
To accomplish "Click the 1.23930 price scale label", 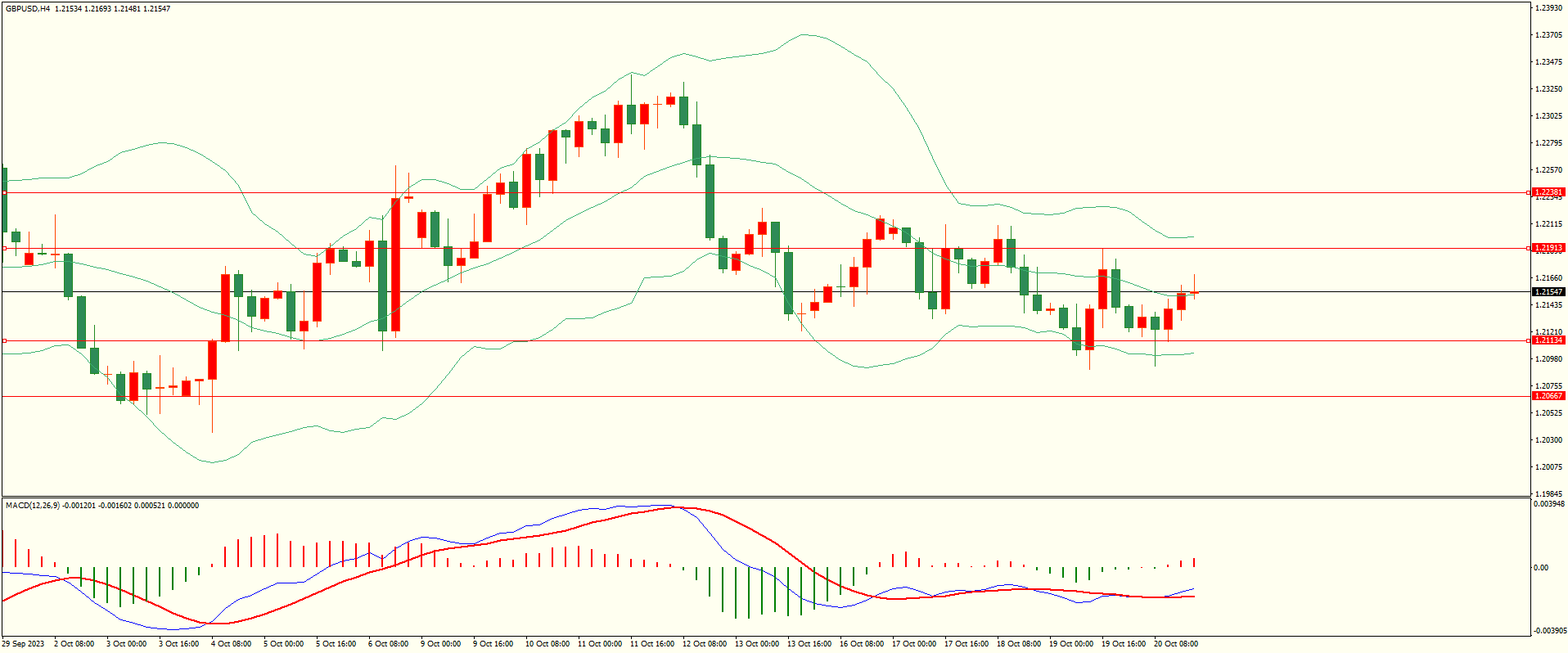I will point(1549,8).
